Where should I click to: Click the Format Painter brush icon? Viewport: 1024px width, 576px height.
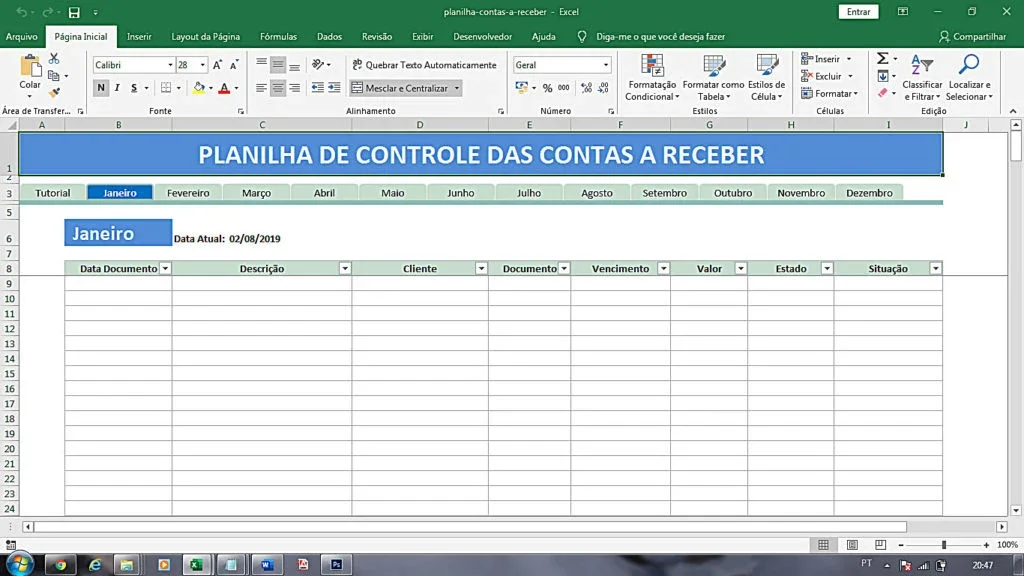(x=54, y=93)
